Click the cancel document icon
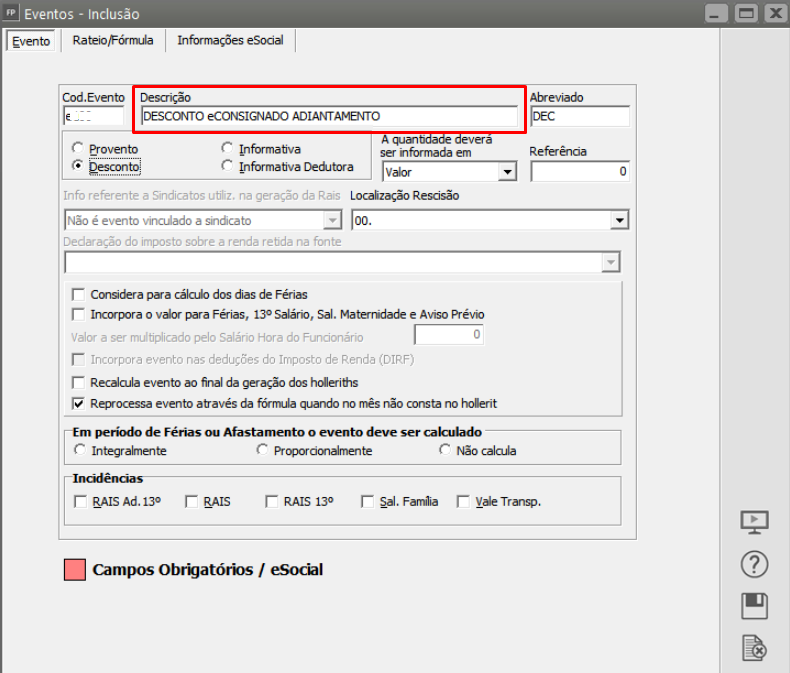The height and width of the screenshot is (673, 790). pos(753,648)
